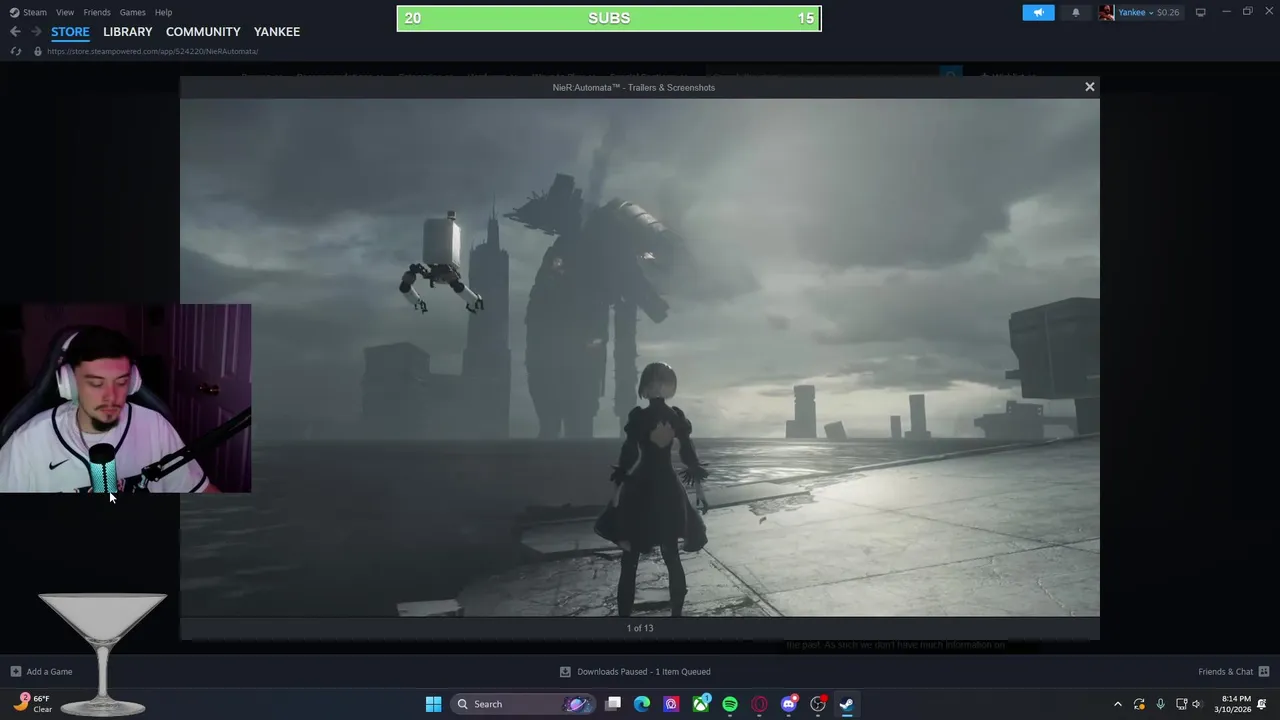Open OBS Studio from taskbar
Screen dimensions: 1280x720
click(x=818, y=704)
